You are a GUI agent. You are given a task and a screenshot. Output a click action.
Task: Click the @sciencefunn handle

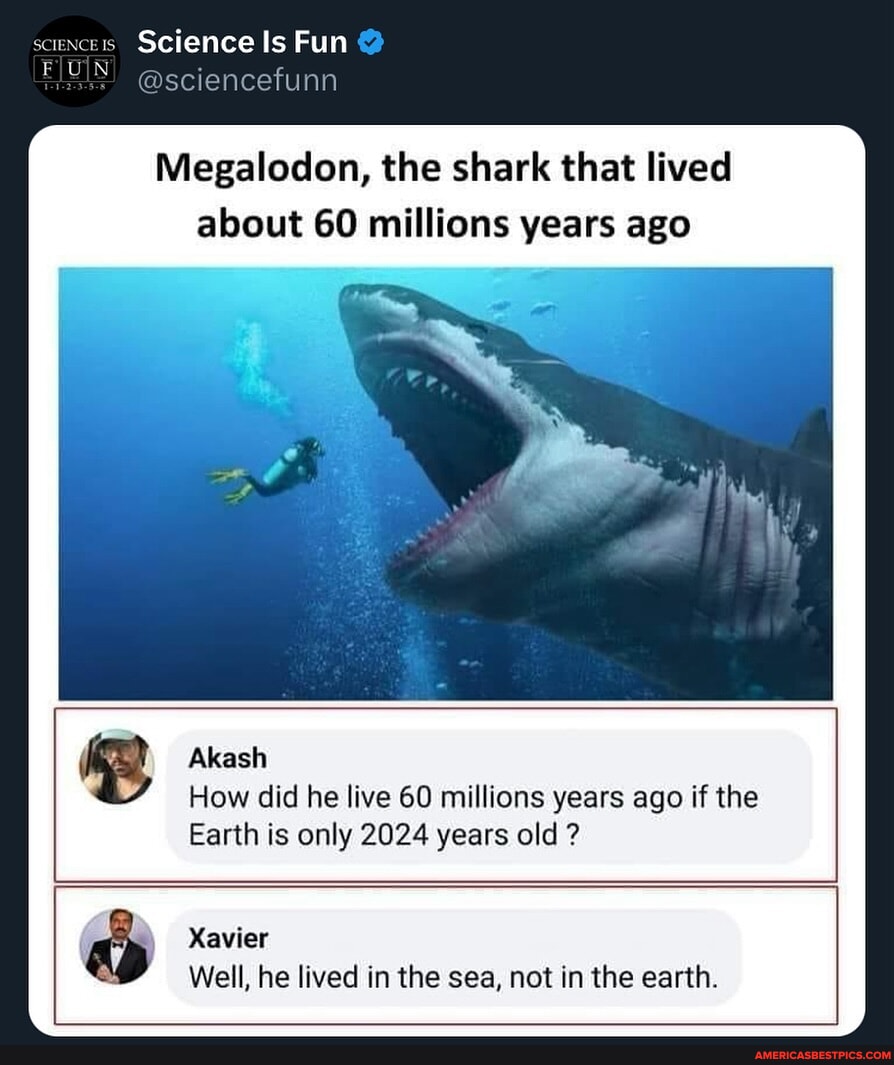click(237, 79)
